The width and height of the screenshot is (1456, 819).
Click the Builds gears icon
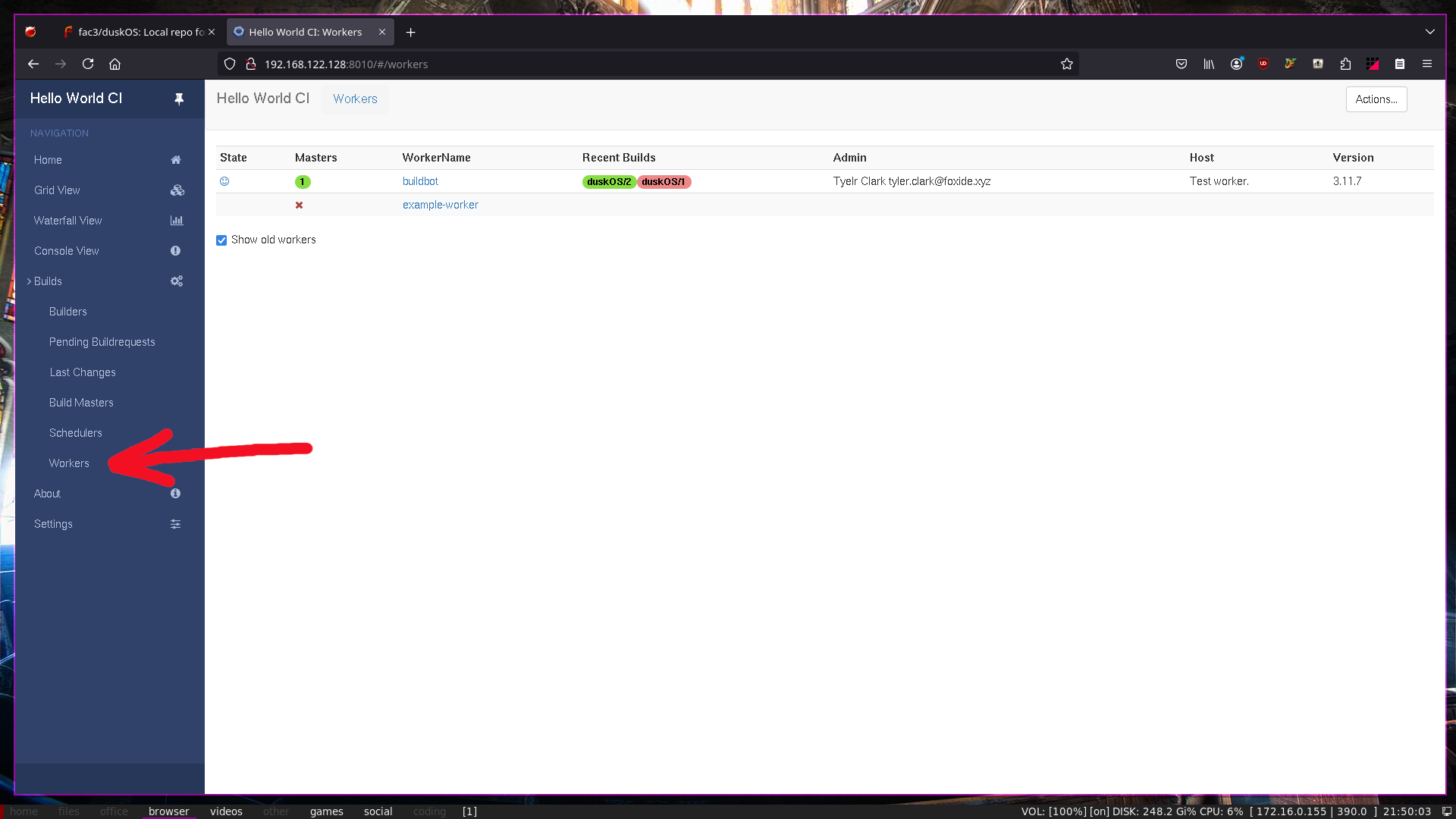pyautogui.click(x=177, y=281)
